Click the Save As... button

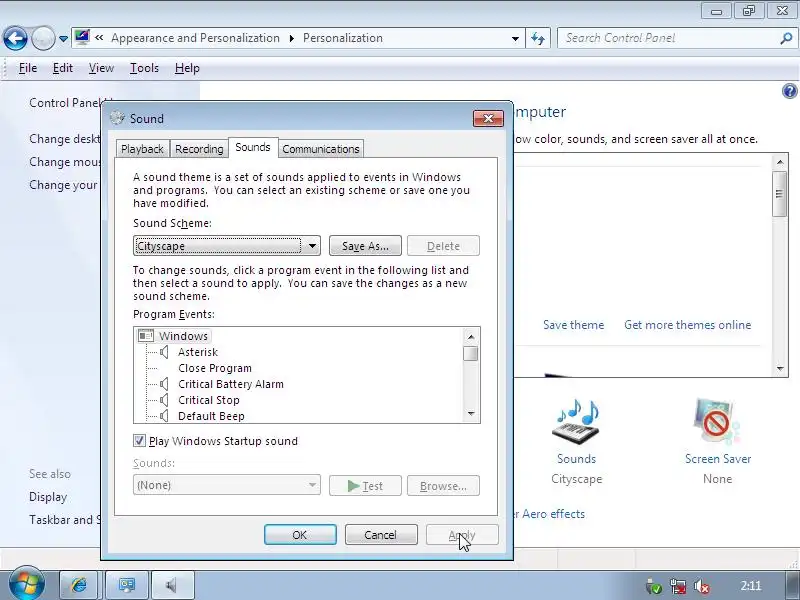(x=365, y=246)
